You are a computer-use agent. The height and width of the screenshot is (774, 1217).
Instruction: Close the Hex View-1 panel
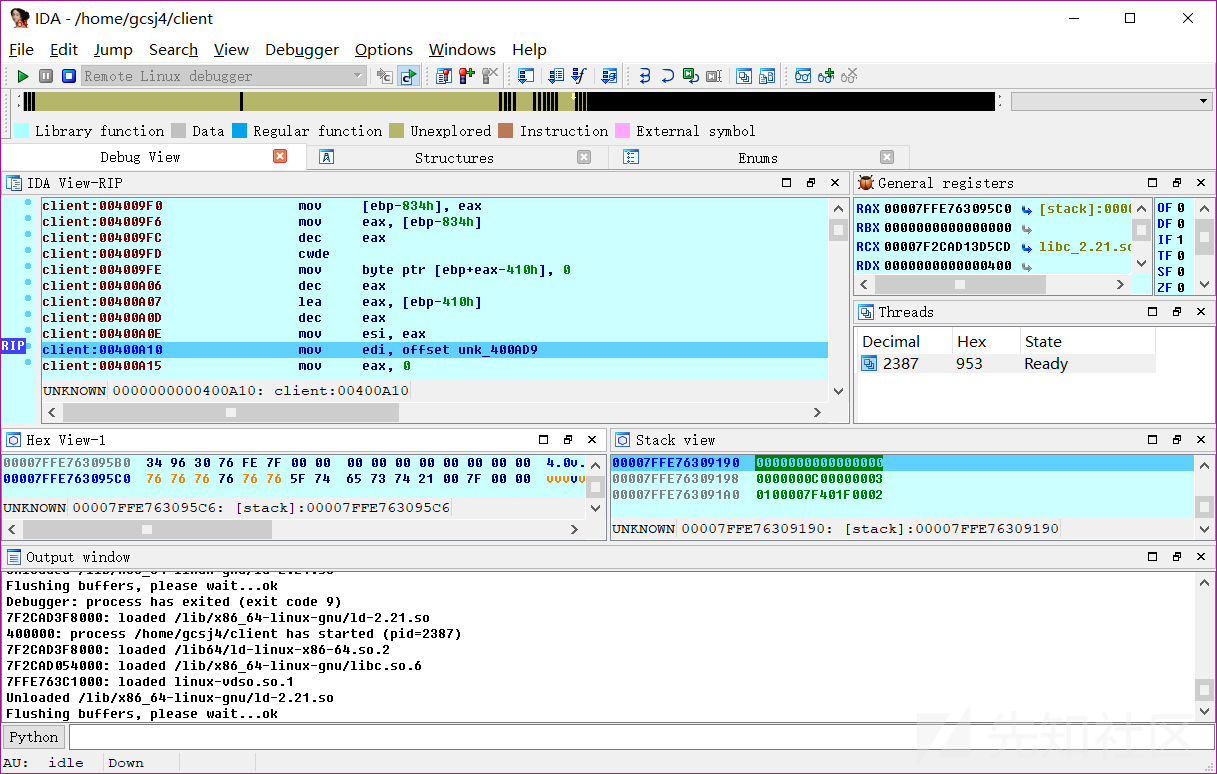pyautogui.click(x=592, y=440)
